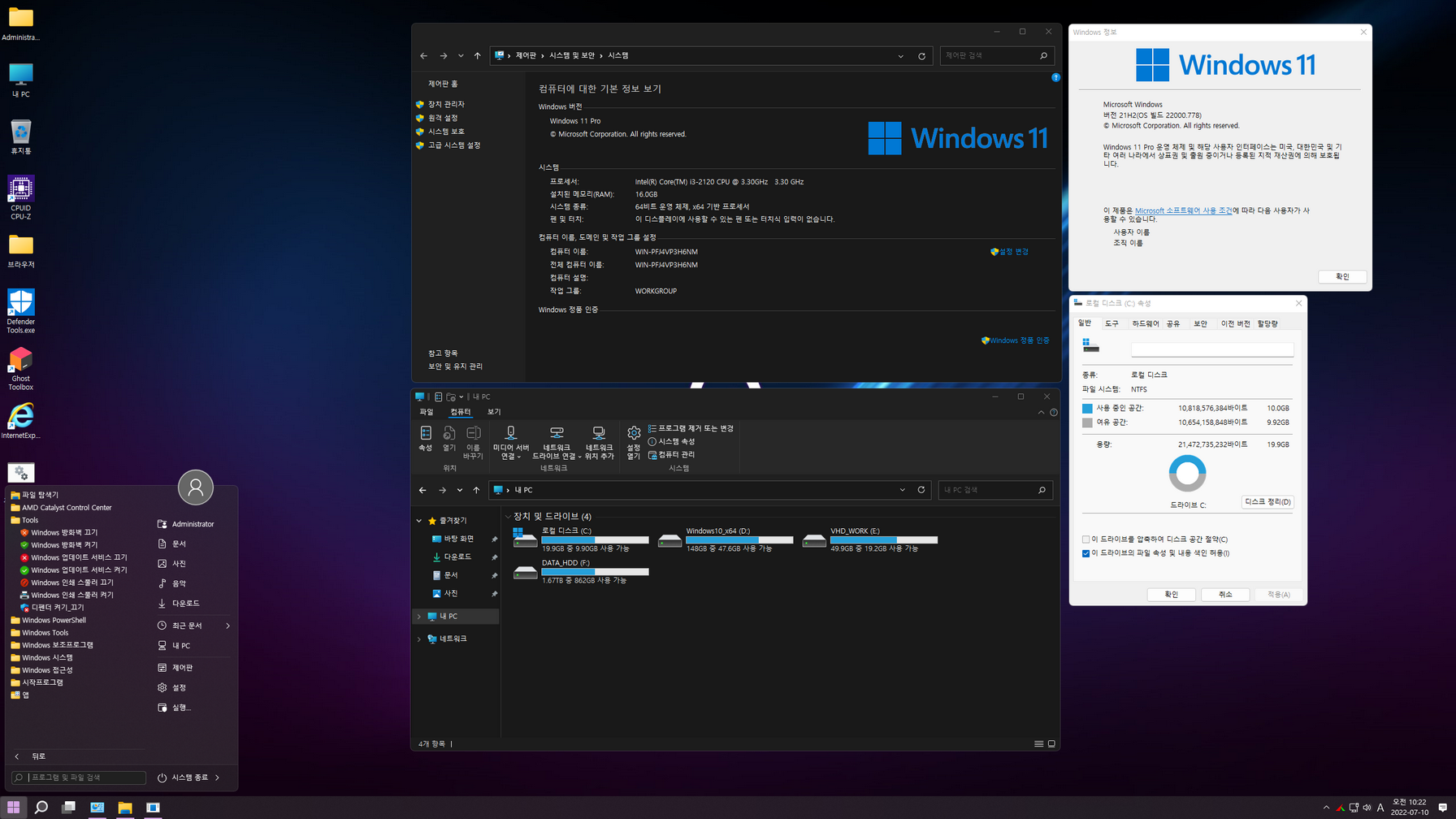Click the File Explorer taskbar icon
This screenshot has width=1456, height=819.
(x=124, y=807)
